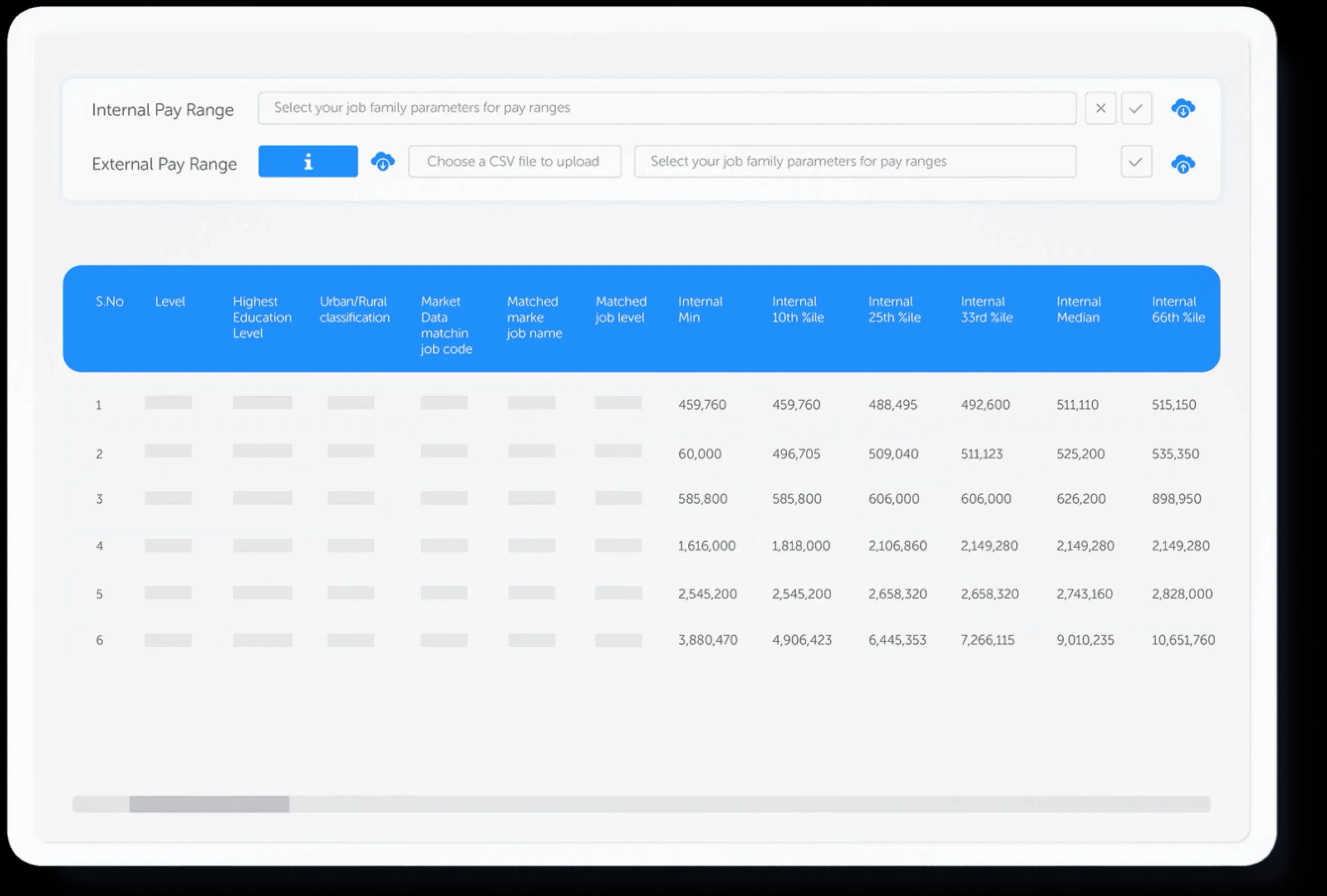This screenshot has width=1327, height=896.
Task: Open Internal Pay Range job family dropdown
Action: tap(666, 108)
